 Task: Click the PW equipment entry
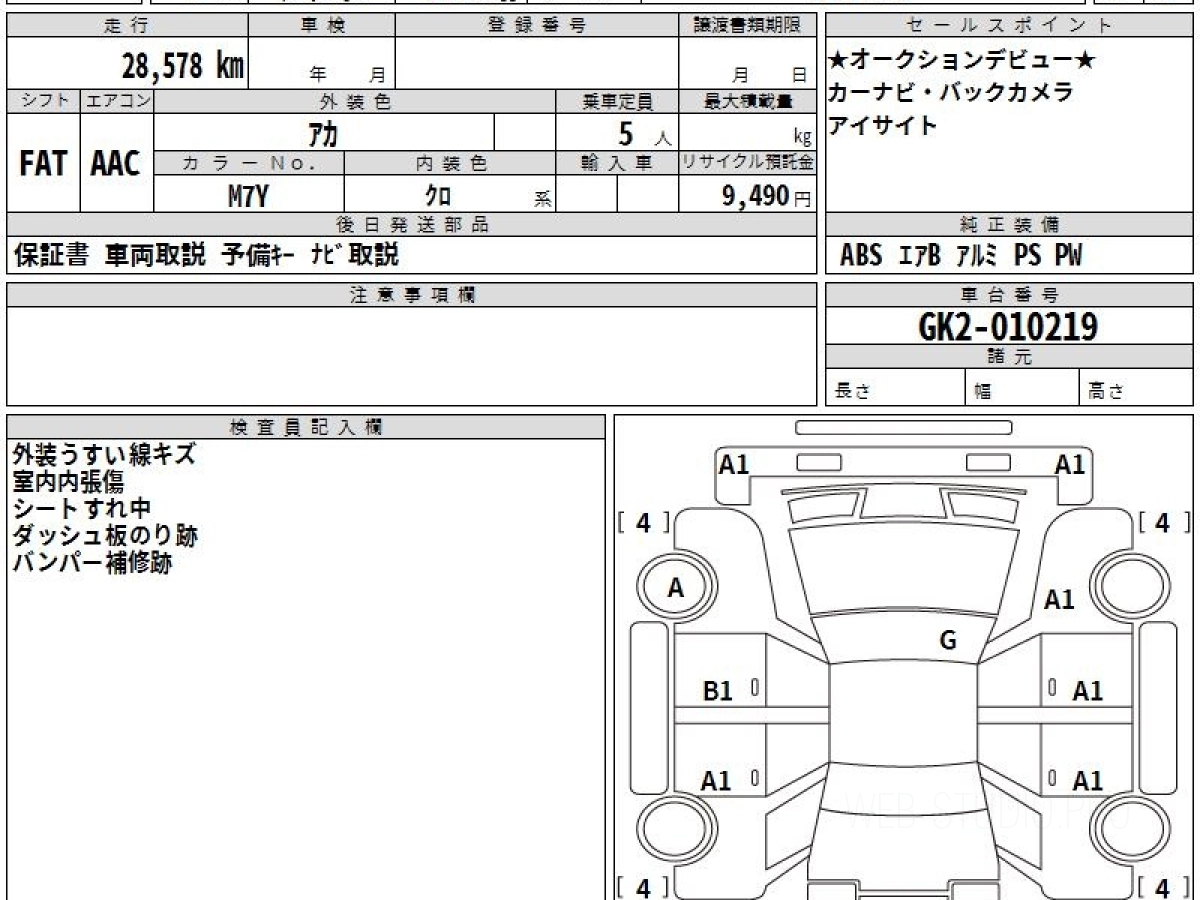tap(1069, 256)
